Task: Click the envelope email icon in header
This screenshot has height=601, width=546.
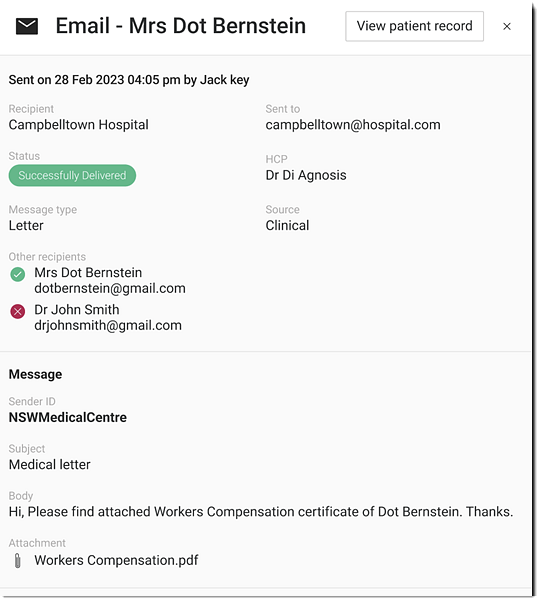Action: (x=27, y=26)
